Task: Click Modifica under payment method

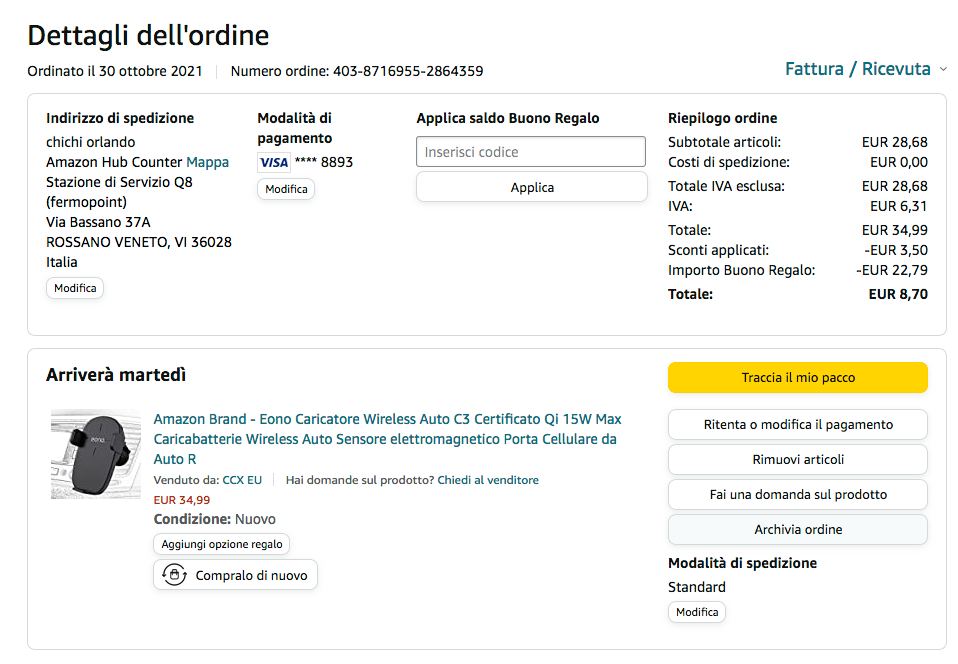Action: click(286, 189)
